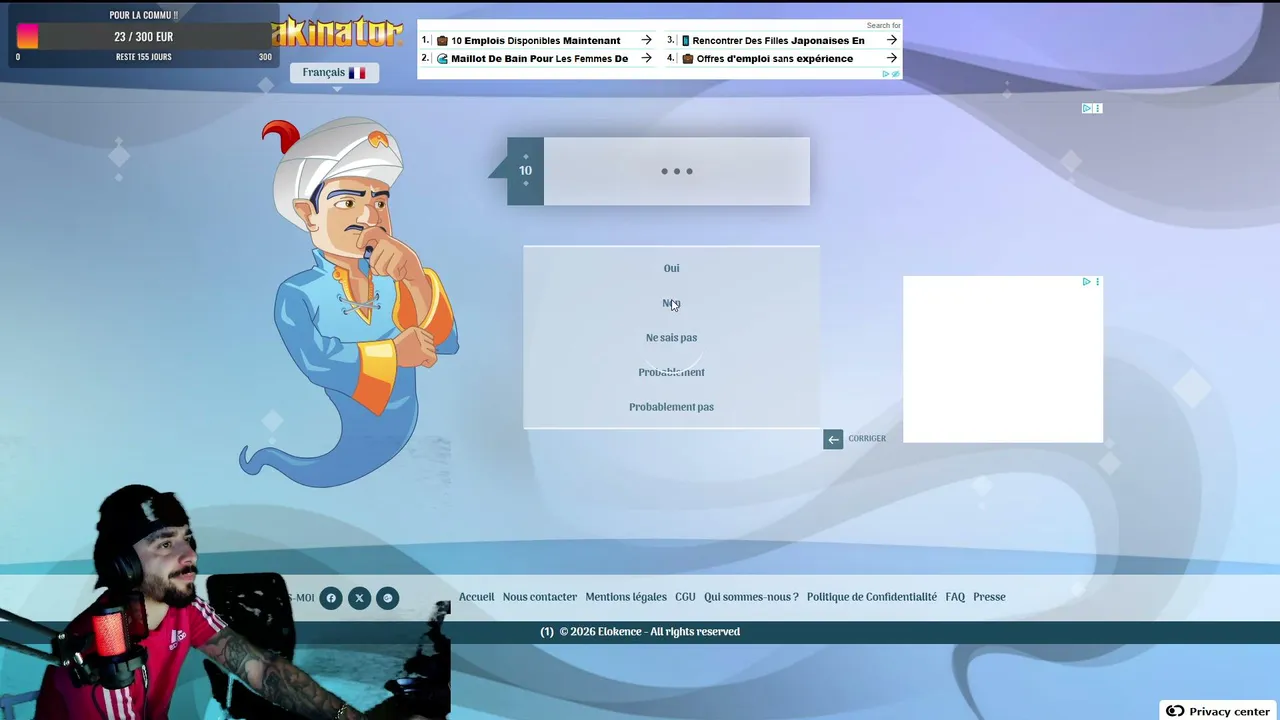Click the donation goal progress bar

[144, 37]
